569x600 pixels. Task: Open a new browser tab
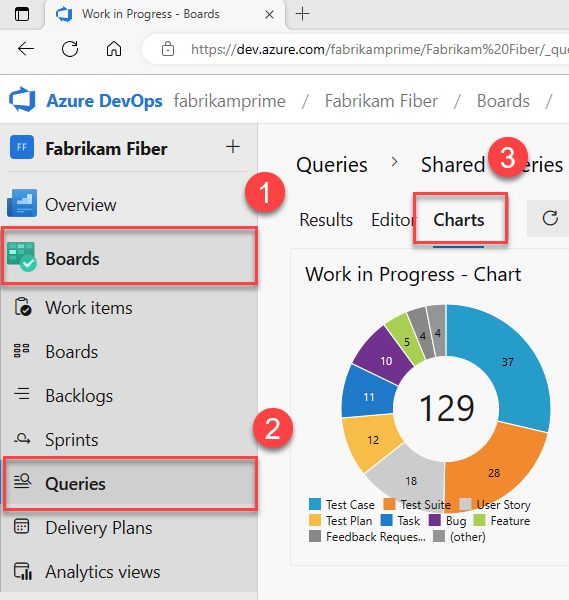point(302,14)
